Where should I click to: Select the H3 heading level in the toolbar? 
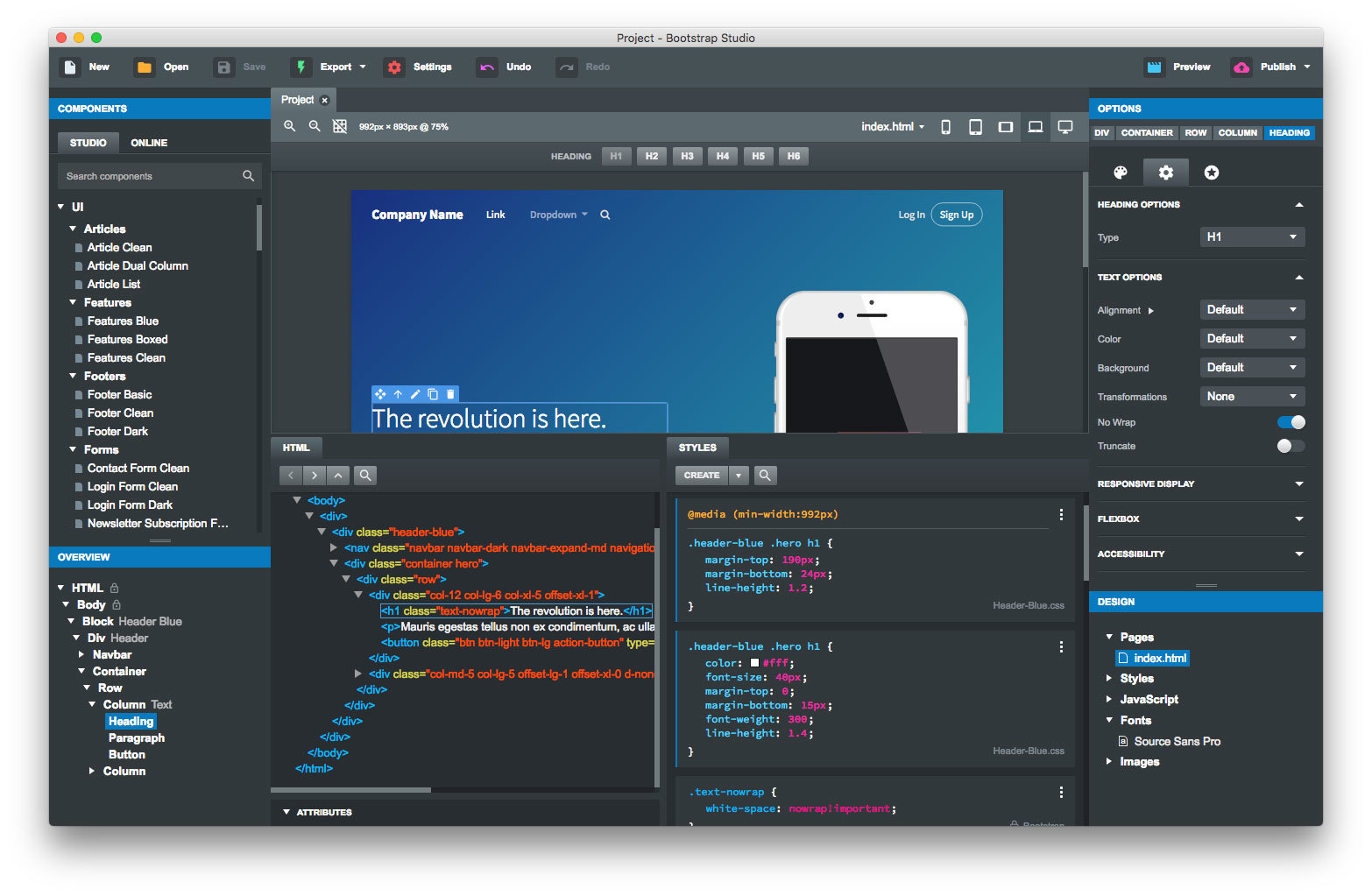pos(687,156)
